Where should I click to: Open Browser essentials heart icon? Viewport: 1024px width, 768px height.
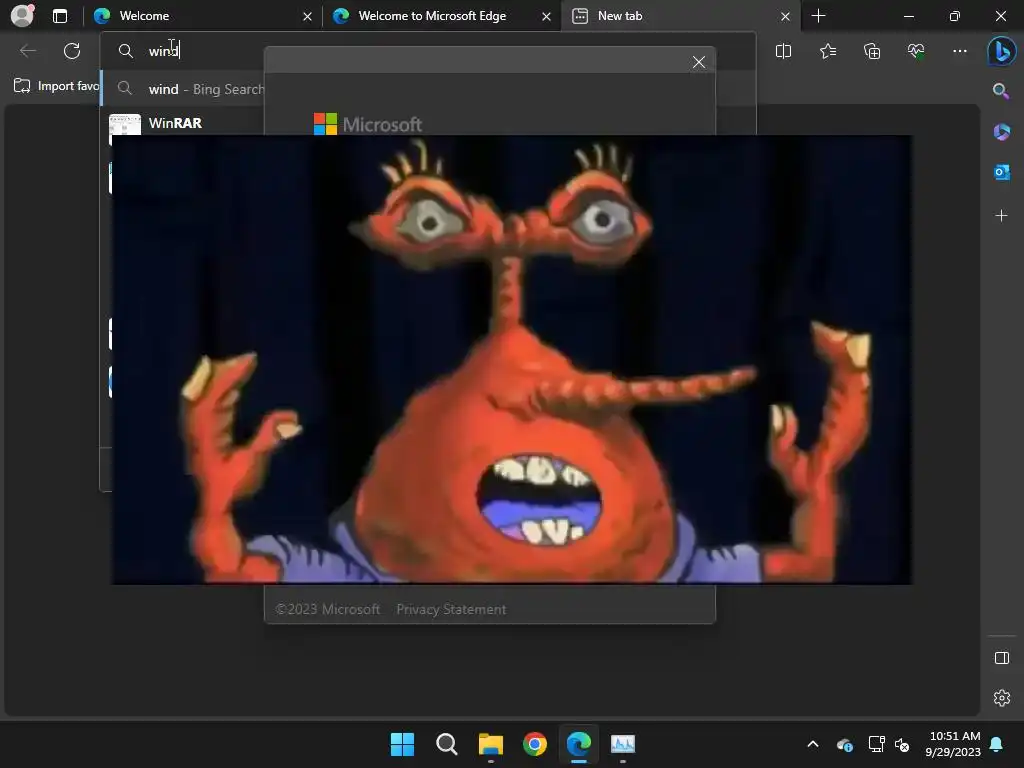click(x=916, y=51)
